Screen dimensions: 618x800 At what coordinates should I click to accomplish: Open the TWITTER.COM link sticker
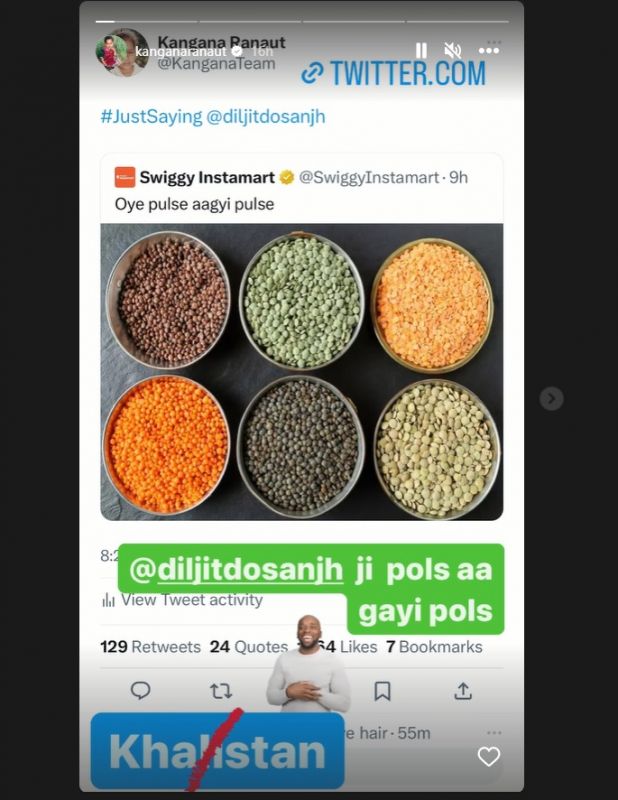coord(393,73)
